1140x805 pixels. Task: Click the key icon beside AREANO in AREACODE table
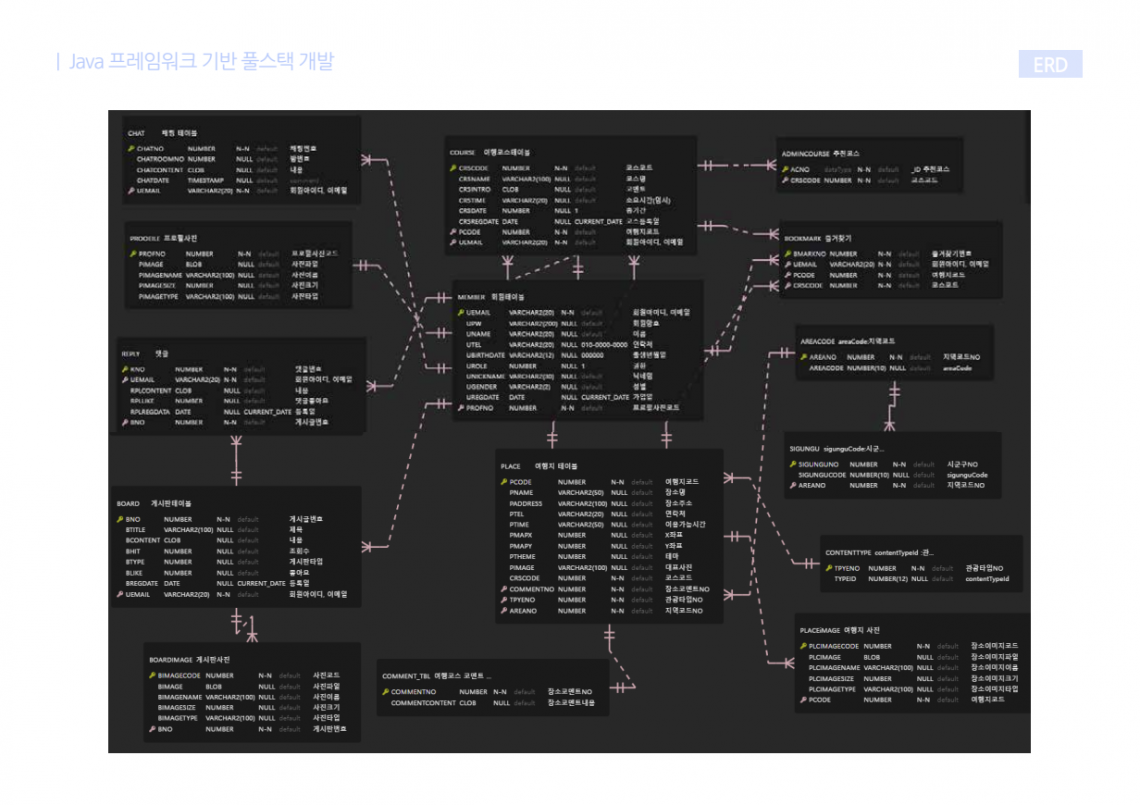coord(803,357)
